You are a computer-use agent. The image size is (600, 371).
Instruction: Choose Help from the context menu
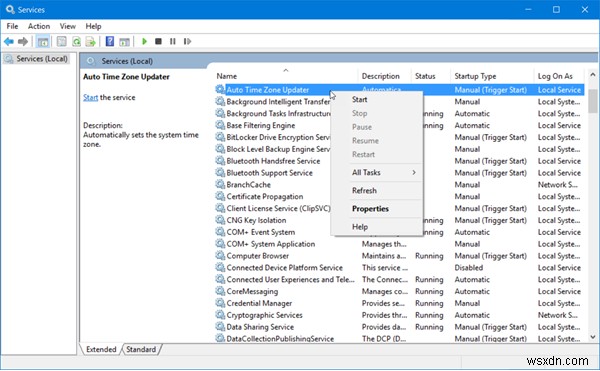pyautogui.click(x=377, y=227)
